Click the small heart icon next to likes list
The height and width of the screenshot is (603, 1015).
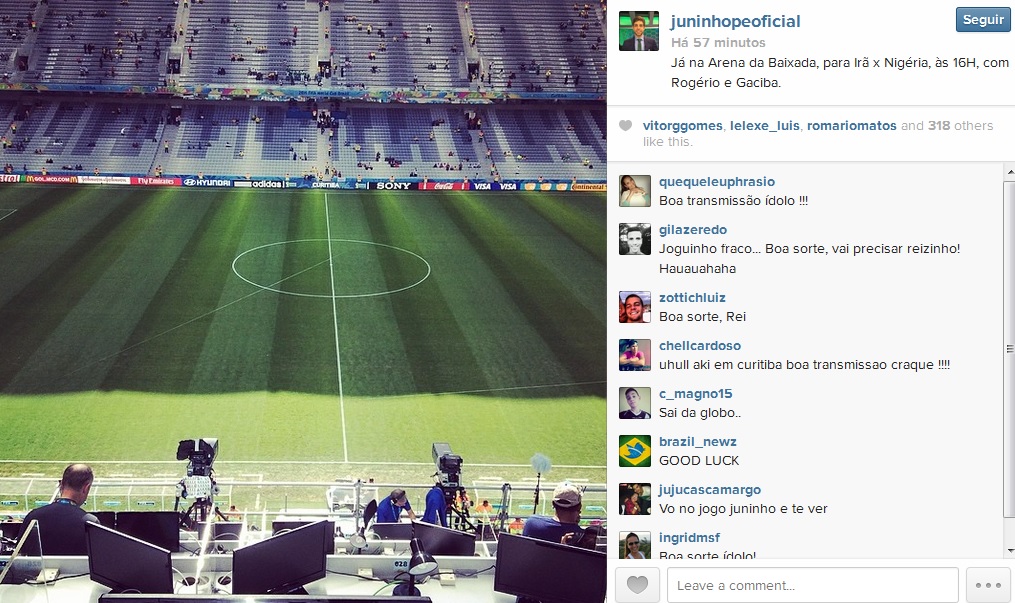click(625, 126)
